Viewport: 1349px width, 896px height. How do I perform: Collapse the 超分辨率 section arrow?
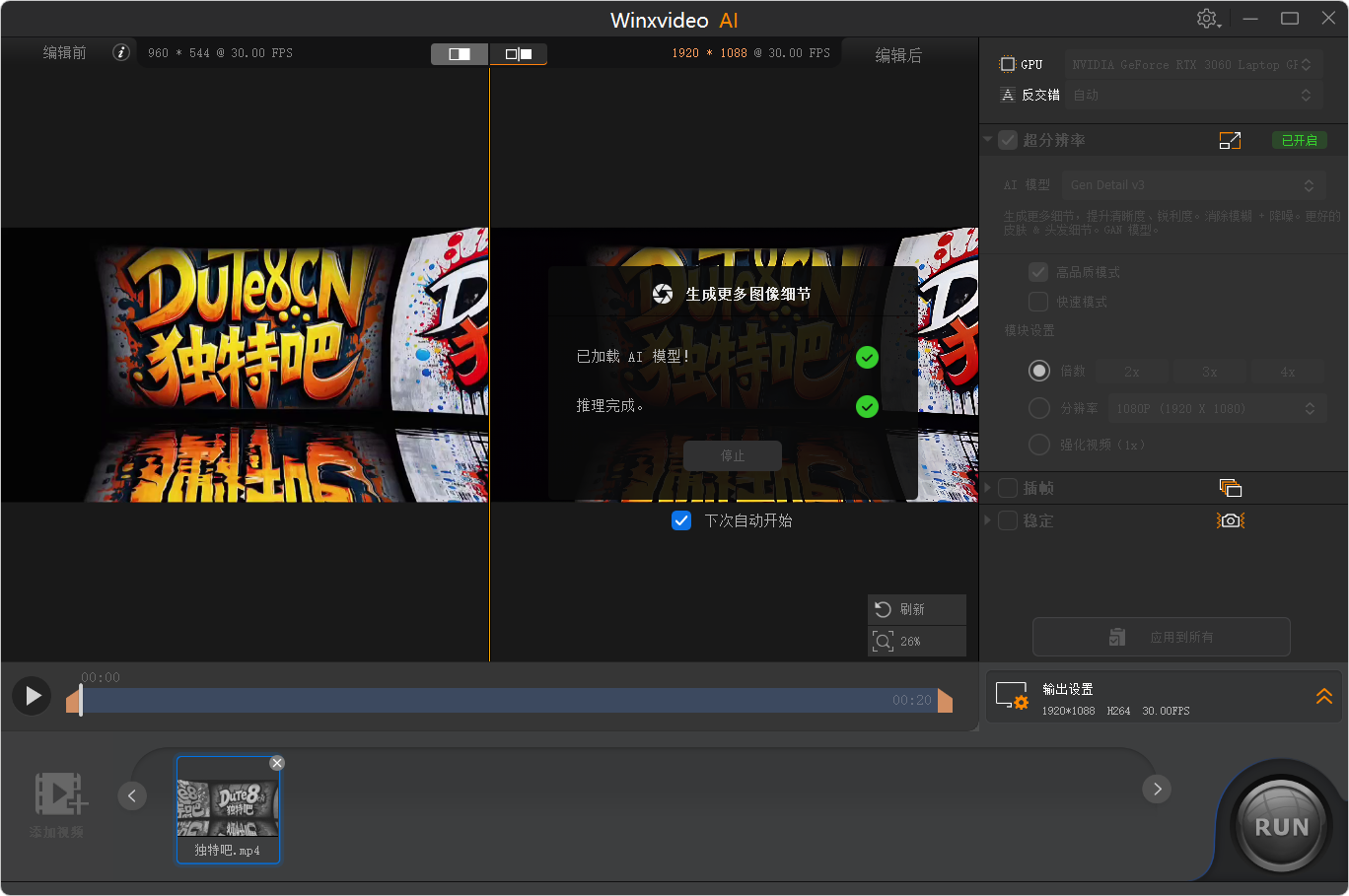point(988,140)
